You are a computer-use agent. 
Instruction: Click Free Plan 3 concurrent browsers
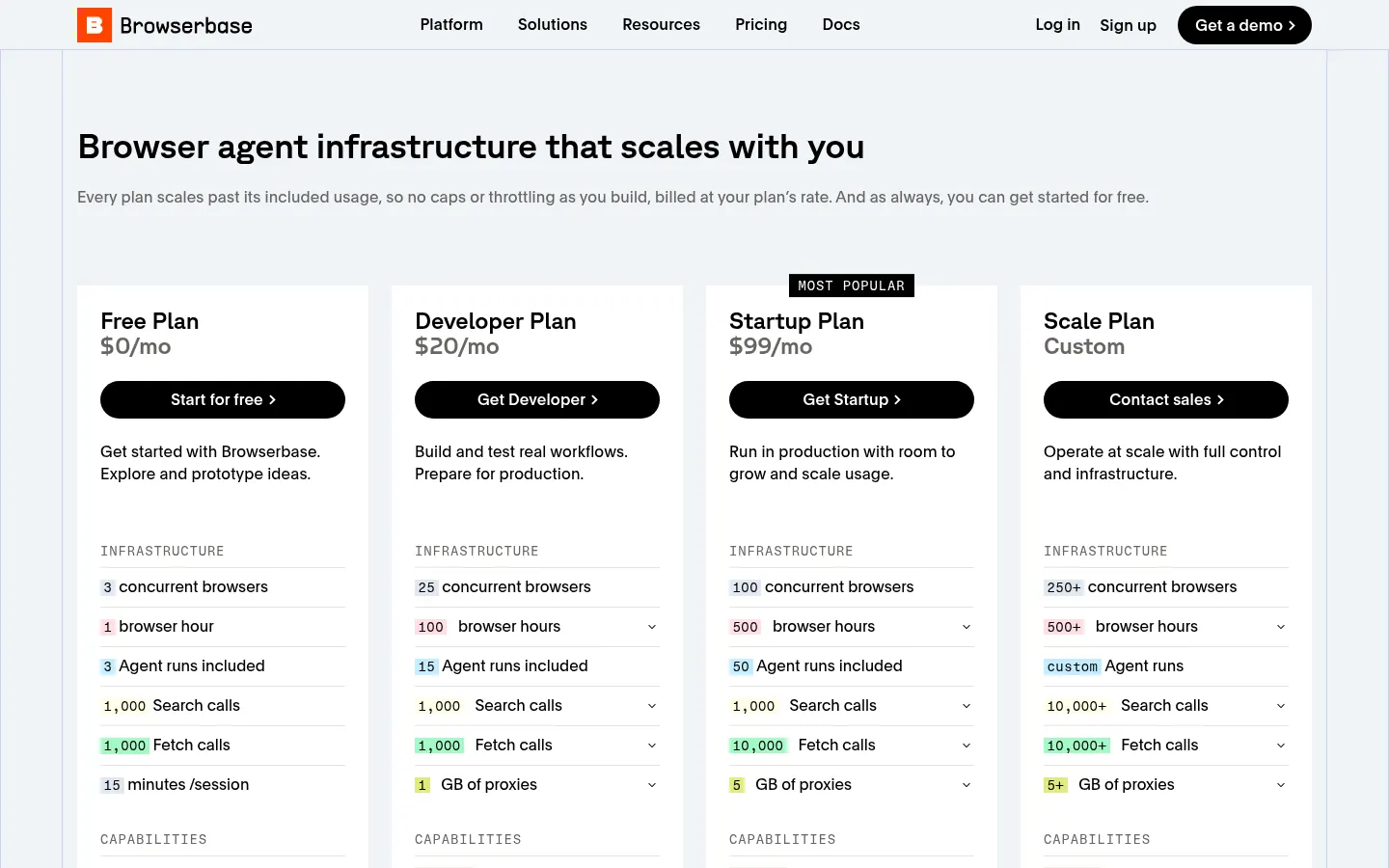point(184,587)
